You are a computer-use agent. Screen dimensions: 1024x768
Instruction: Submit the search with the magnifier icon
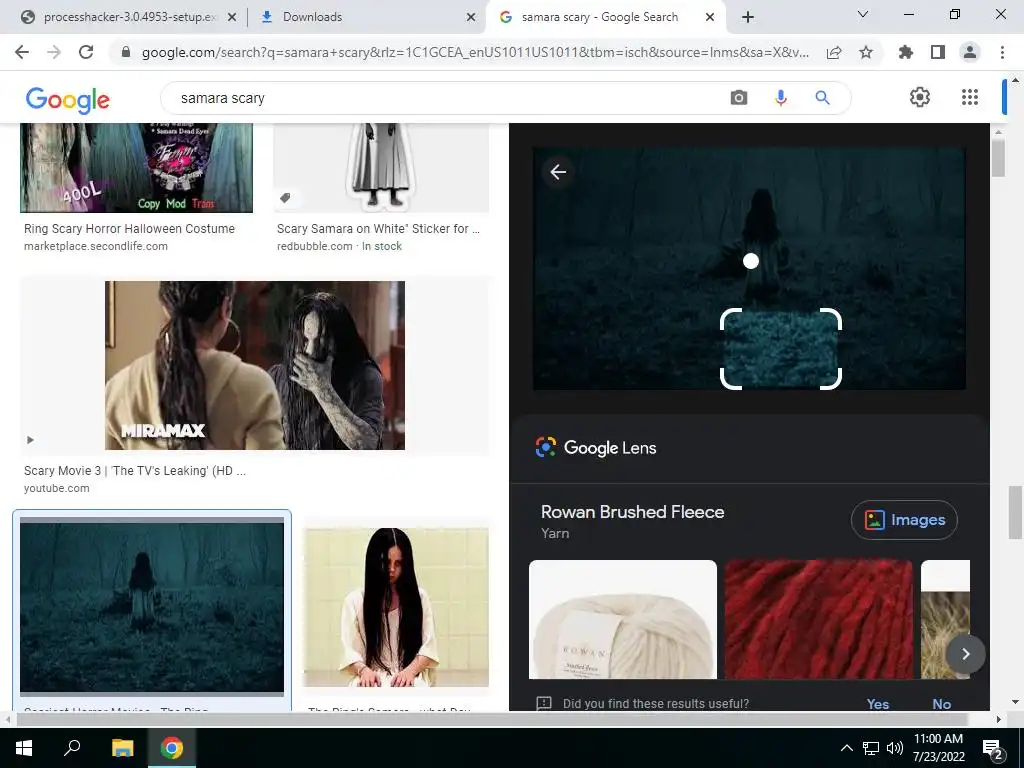[x=822, y=98]
